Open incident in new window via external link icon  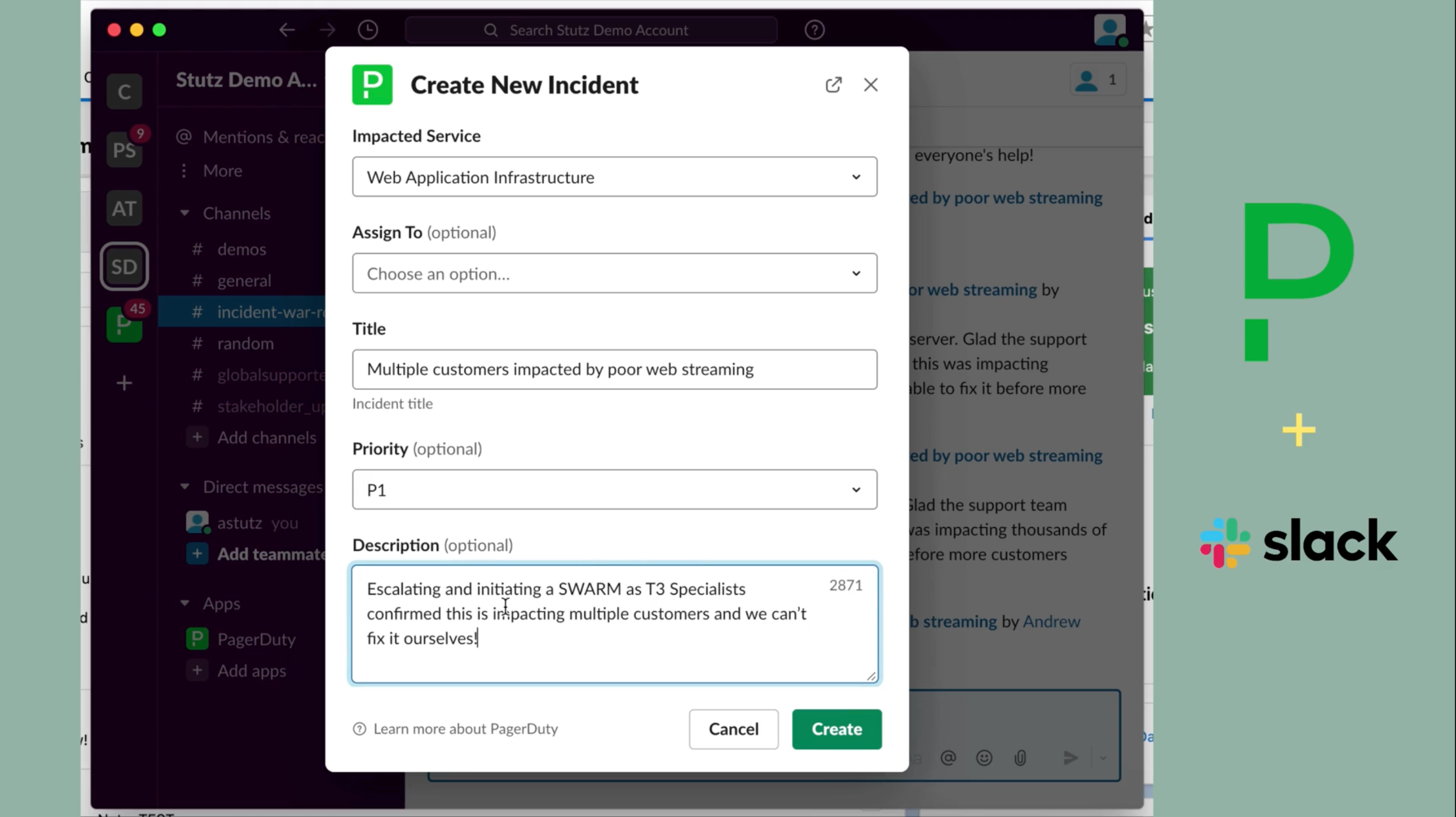point(833,85)
